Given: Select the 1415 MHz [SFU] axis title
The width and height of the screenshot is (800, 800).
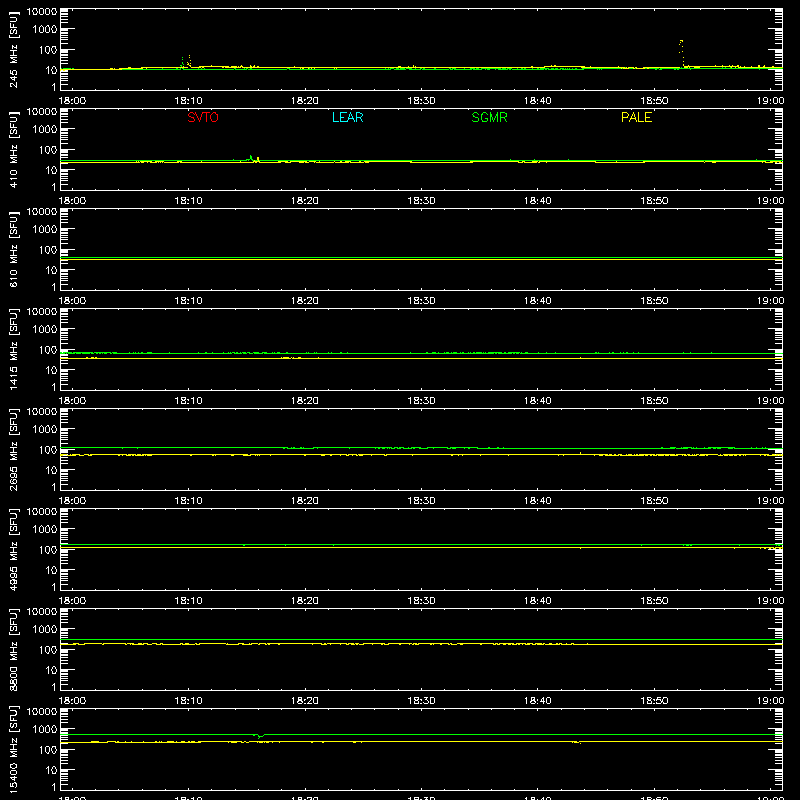Looking at the screenshot, I should (x=14, y=349).
